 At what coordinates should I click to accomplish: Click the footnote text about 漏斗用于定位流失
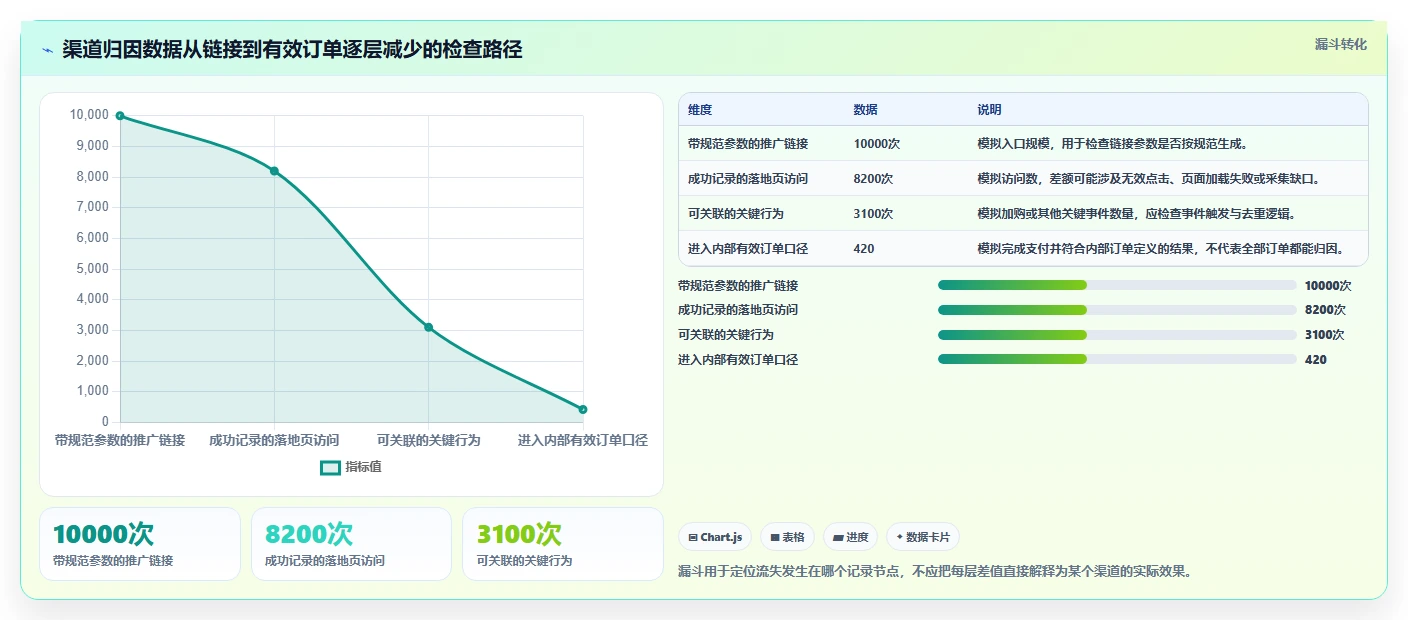[935, 572]
